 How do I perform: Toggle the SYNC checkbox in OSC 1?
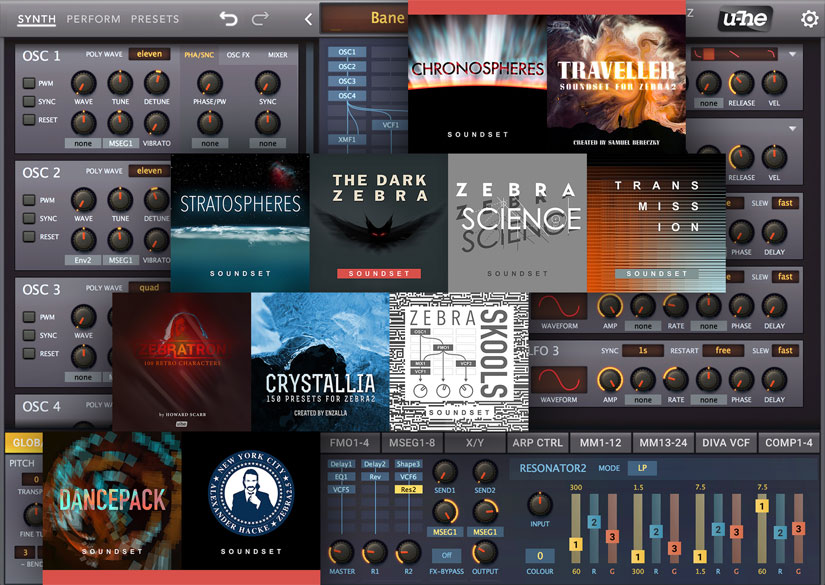[x=29, y=102]
